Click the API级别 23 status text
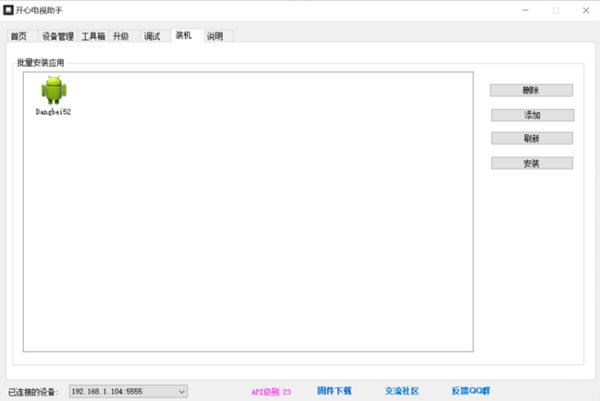Image resolution: width=600 pixels, height=401 pixels. coord(271,392)
